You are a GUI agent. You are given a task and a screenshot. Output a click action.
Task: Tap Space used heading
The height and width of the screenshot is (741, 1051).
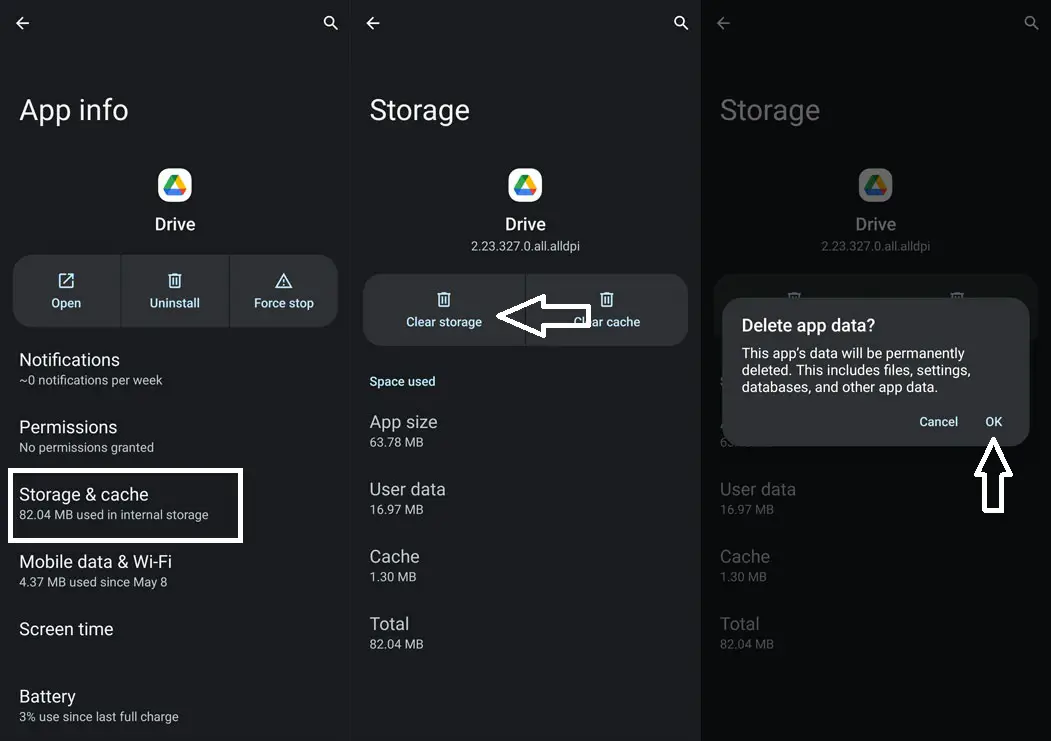click(x=402, y=381)
